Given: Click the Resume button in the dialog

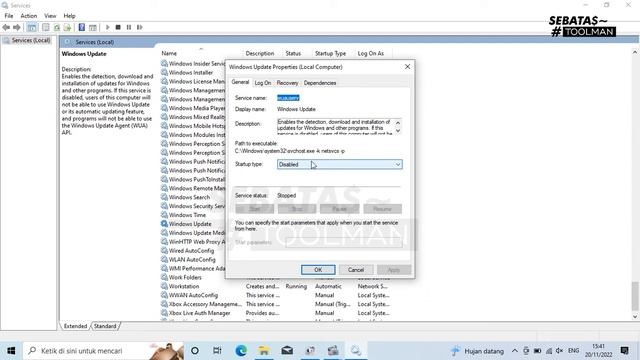Looking at the screenshot, I should [x=382, y=209].
